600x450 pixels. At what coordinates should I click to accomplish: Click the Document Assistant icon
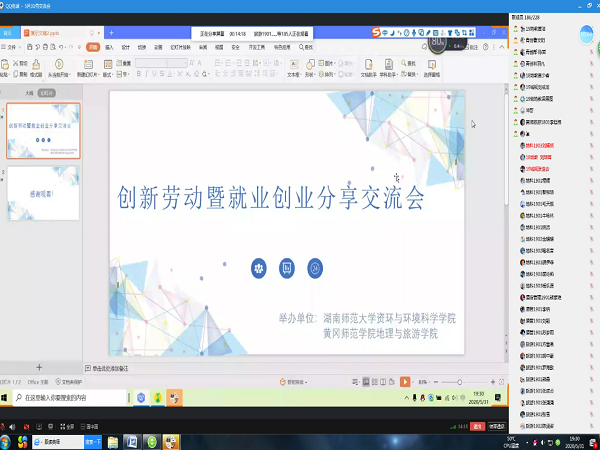coord(368,64)
